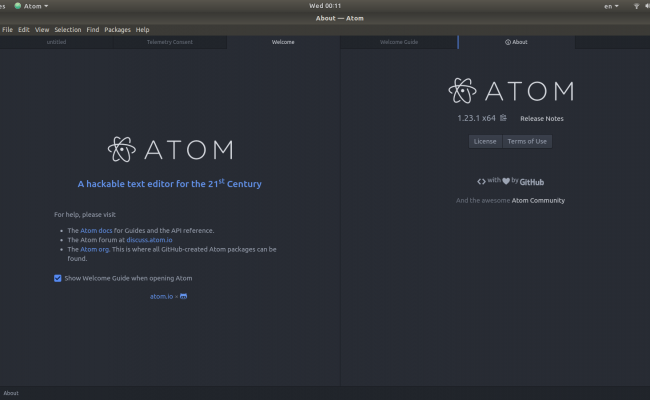The height and width of the screenshot is (400, 650).
Task: Click the 'For help, please visit' text
Action: (x=85, y=215)
